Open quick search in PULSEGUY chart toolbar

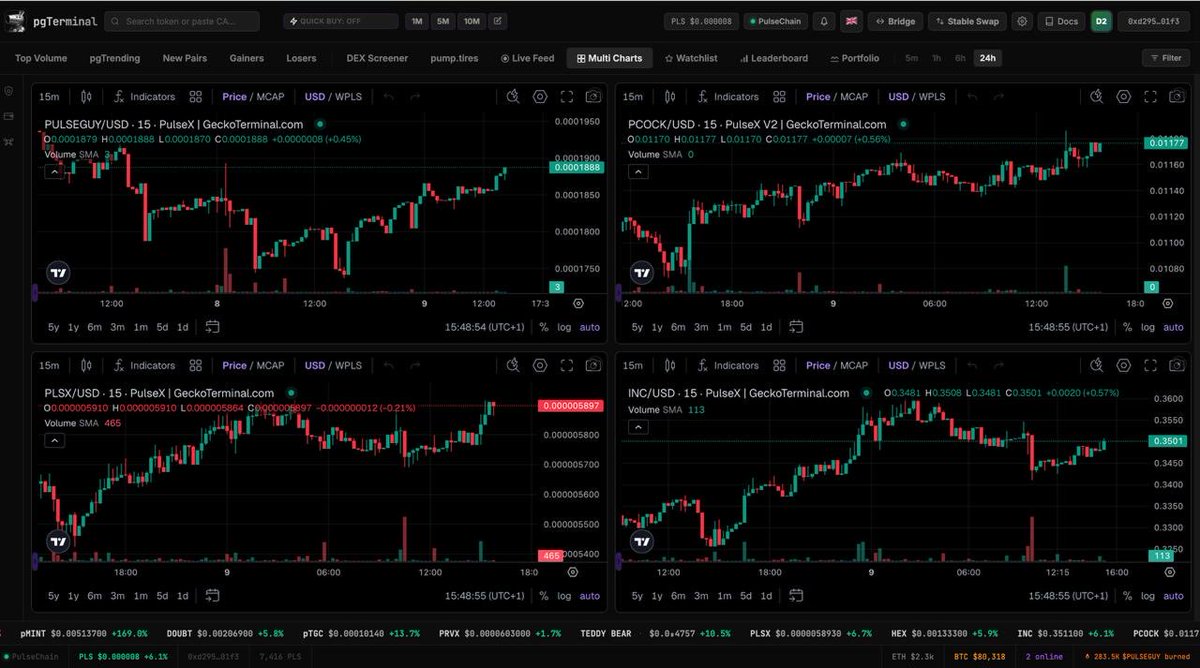[513, 97]
